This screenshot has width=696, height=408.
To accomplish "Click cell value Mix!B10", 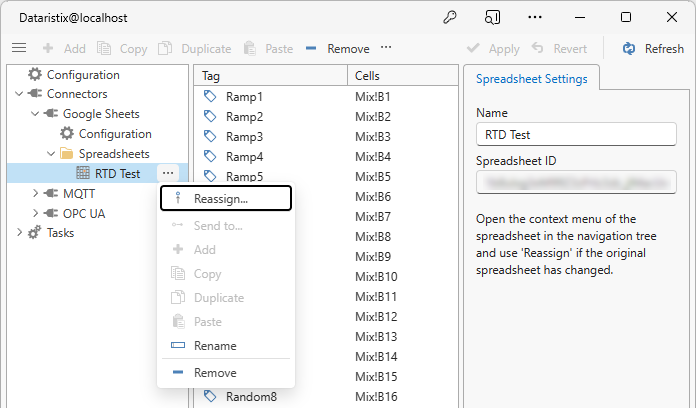I will (x=376, y=276).
